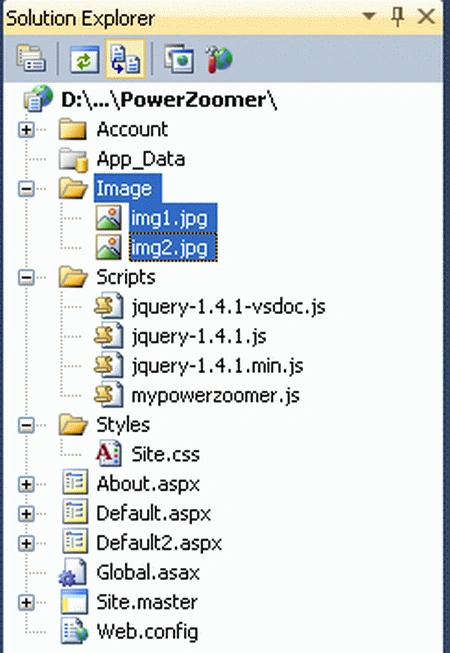Select jquery-1.4.1.js file name
The height and width of the screenshot is (653, 450).
coord(199,337)
